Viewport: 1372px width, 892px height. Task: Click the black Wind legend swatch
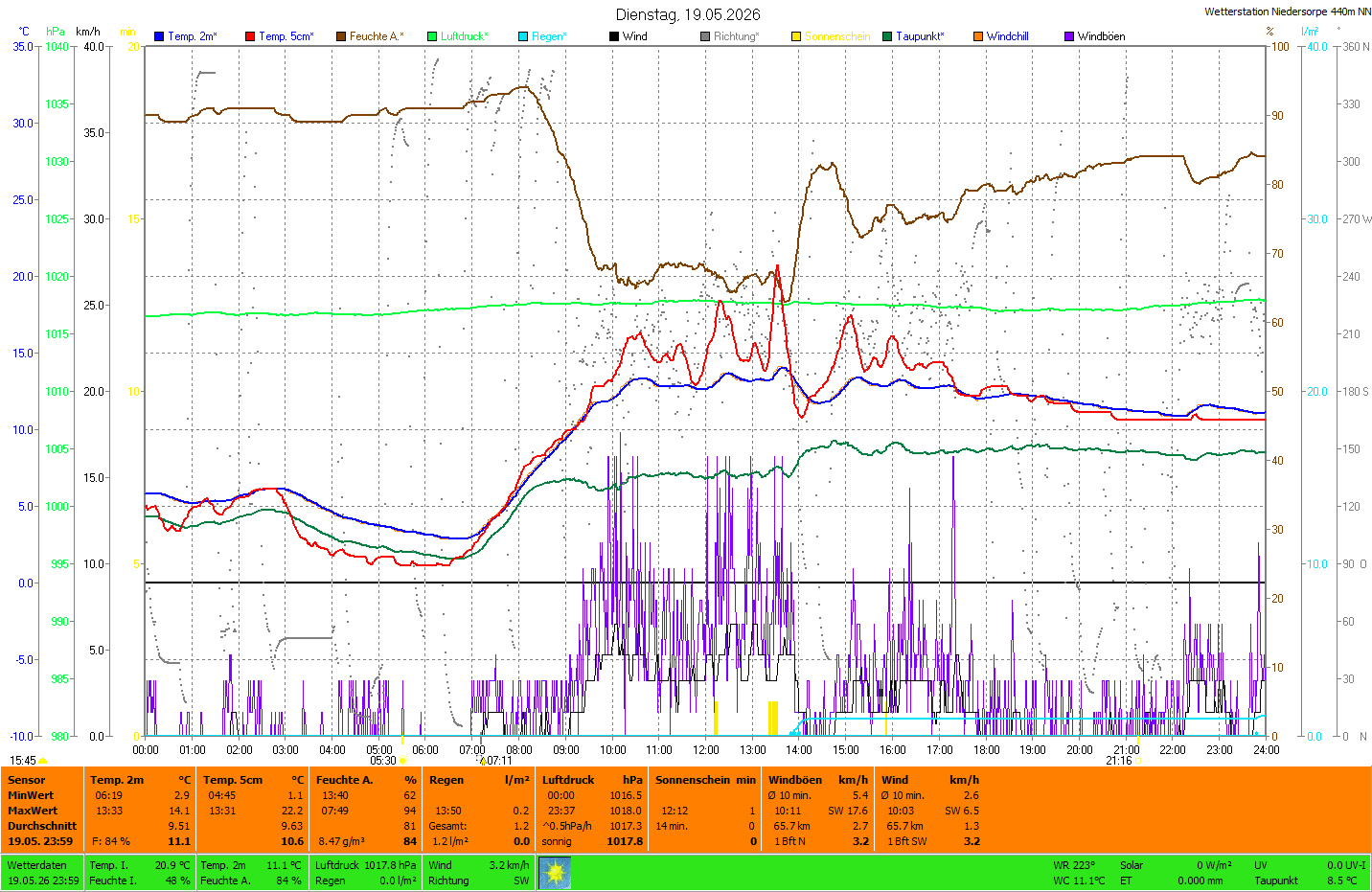tap(614, 36)
